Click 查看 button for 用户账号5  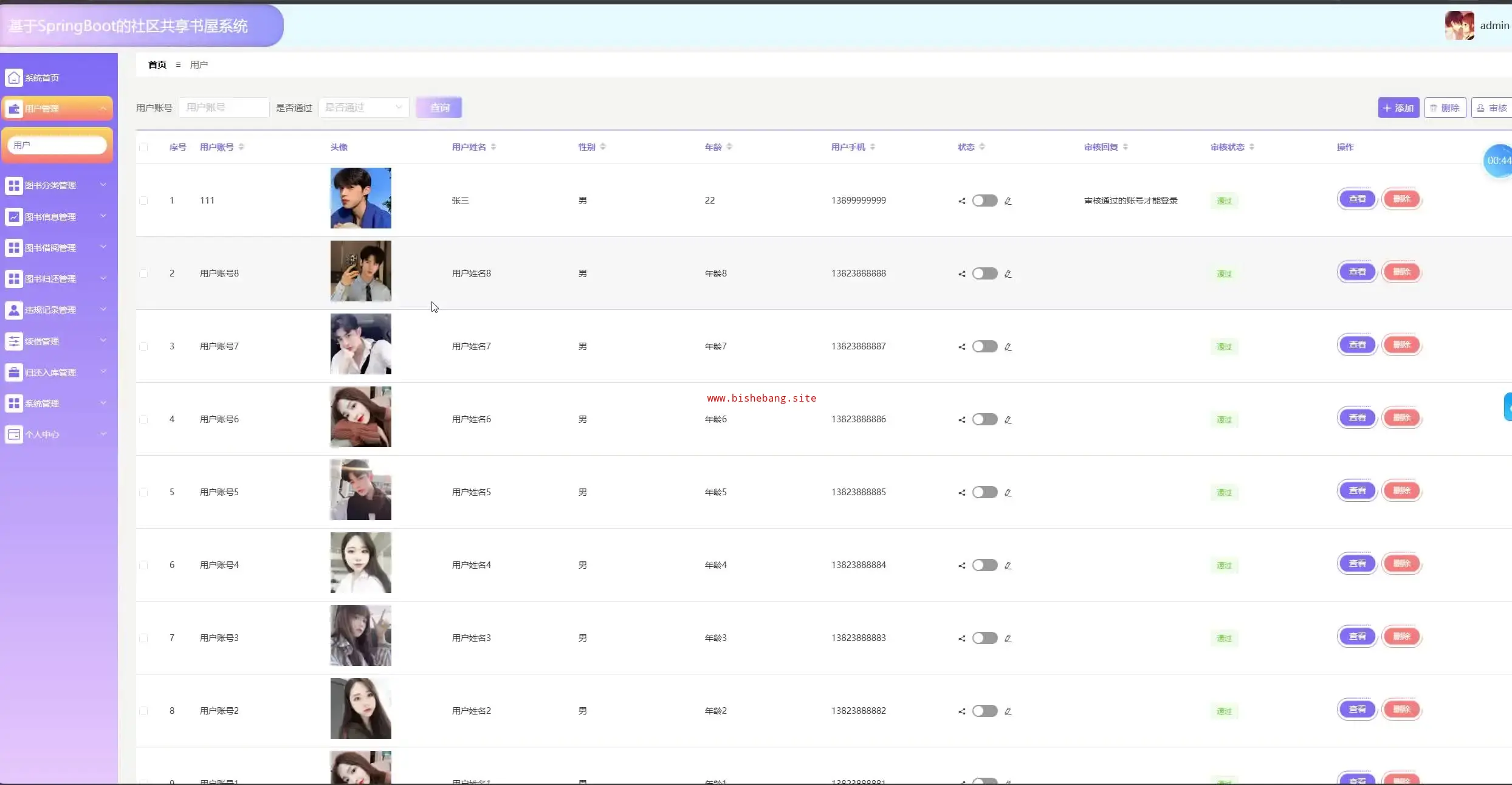click(1356, 490)
